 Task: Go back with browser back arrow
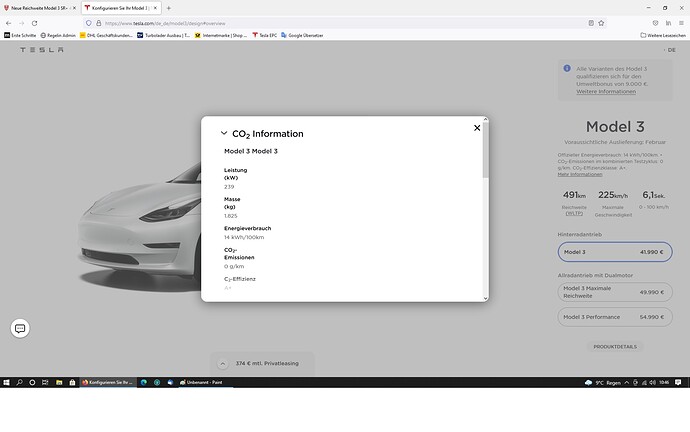pos(8,23)
